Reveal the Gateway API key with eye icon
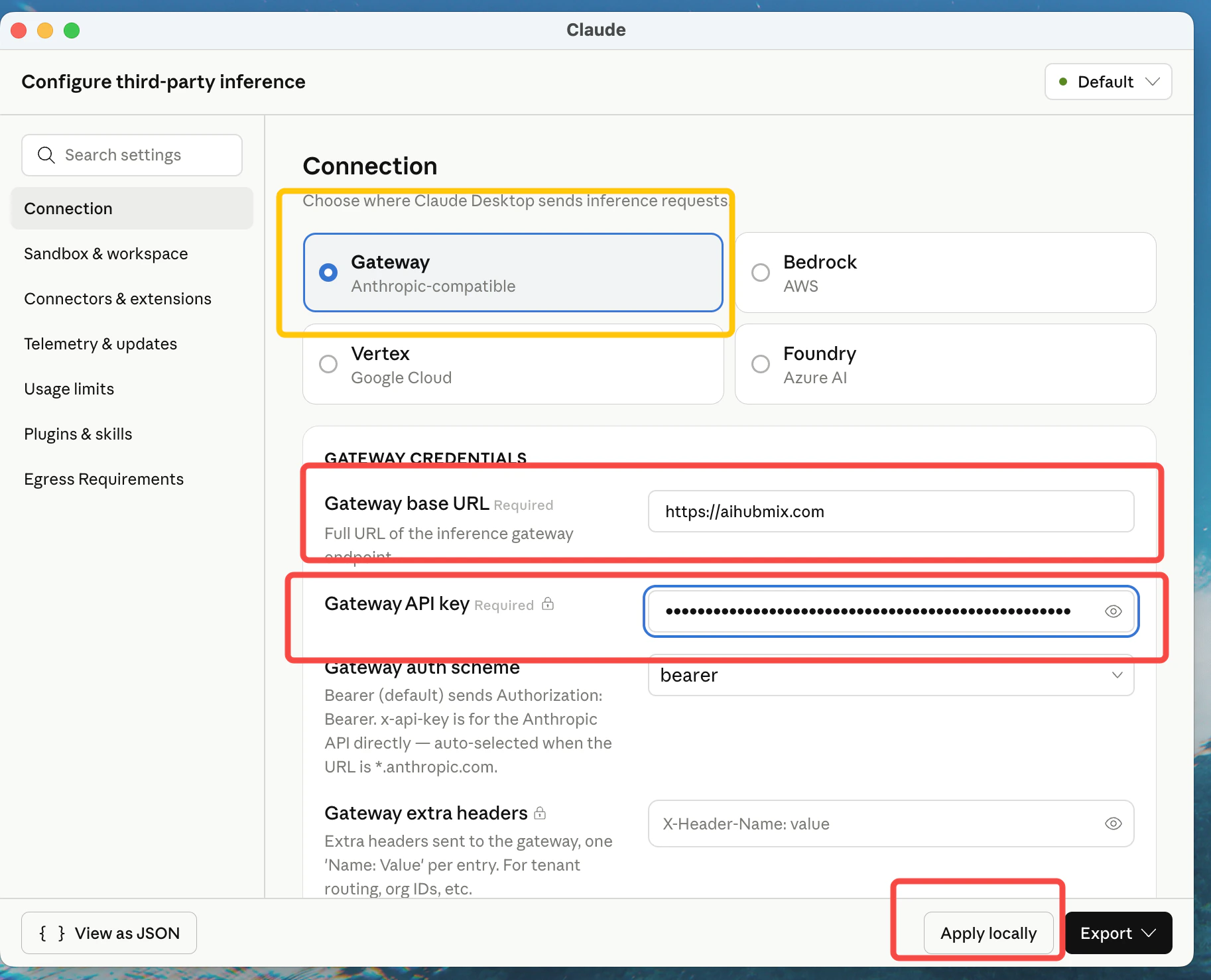The image size is (1211, 980). (x=1113, y=611)
